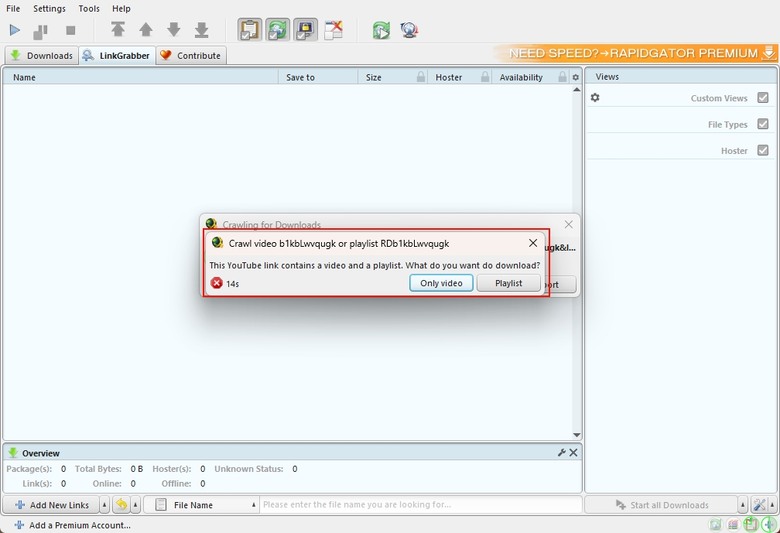780x533 pixels.
Task: Click the clipboard status bar icon
Action: (751, 524)
